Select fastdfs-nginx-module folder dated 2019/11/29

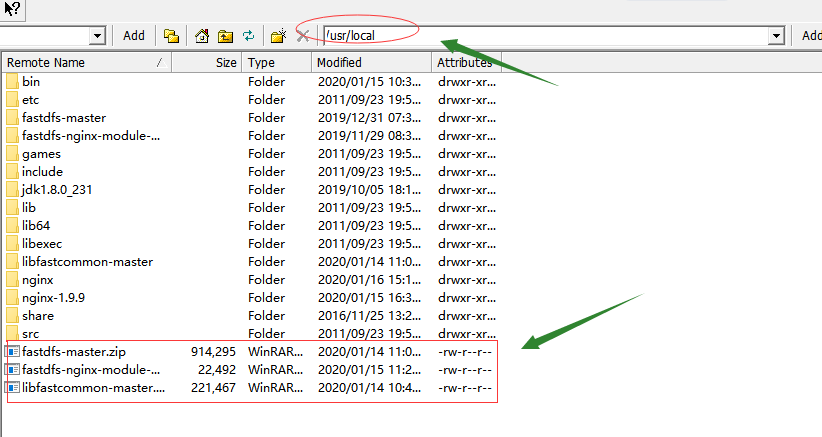(x=91, y=136)
